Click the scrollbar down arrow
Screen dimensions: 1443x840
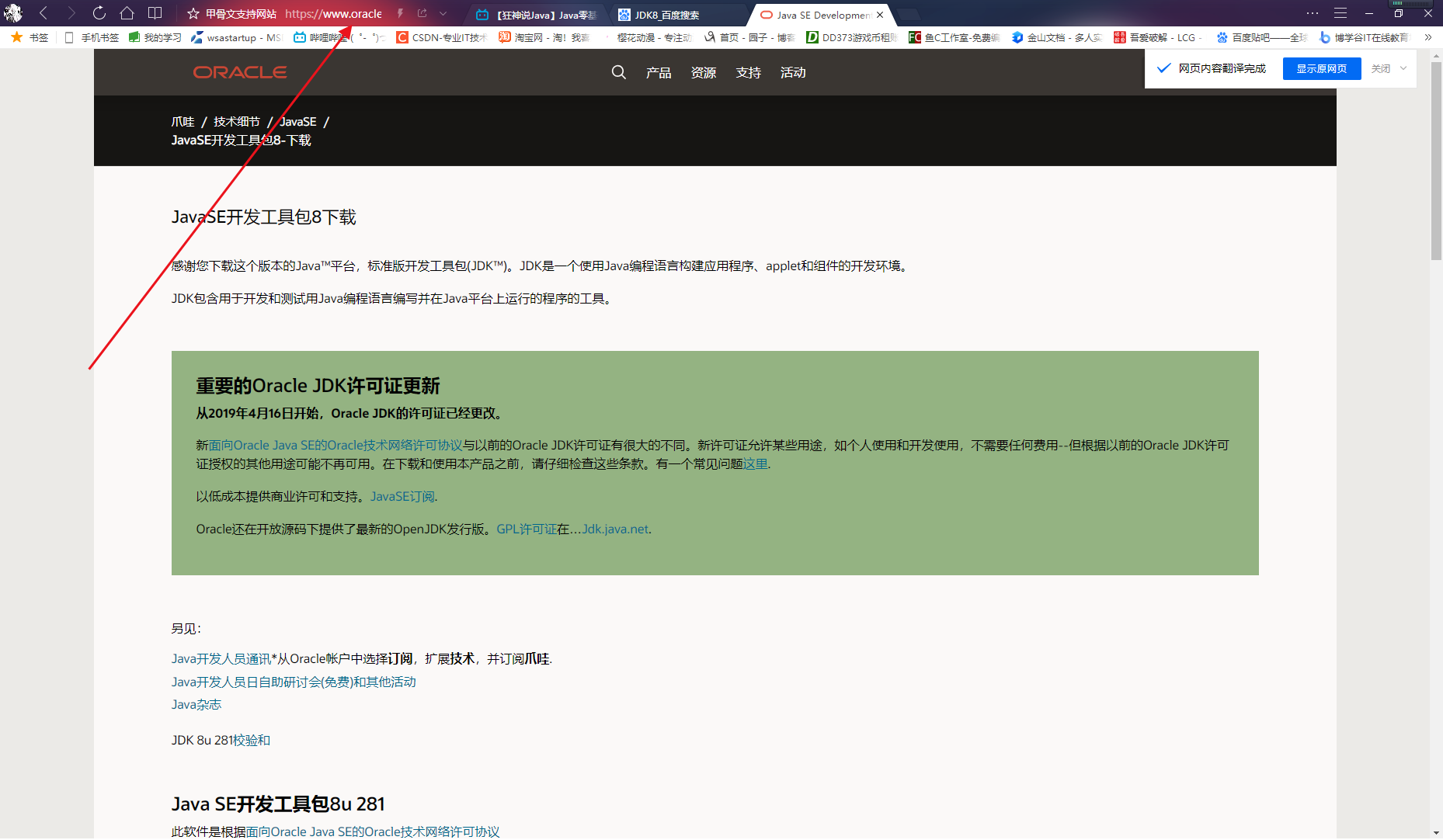click(x=1436, y=833)
